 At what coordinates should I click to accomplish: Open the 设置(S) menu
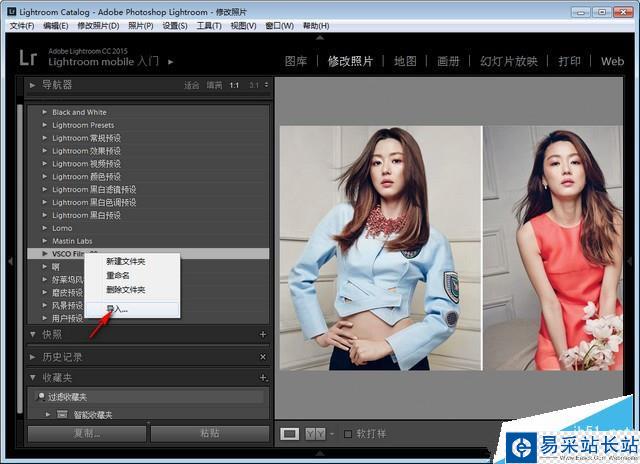(x=175, y=26)
